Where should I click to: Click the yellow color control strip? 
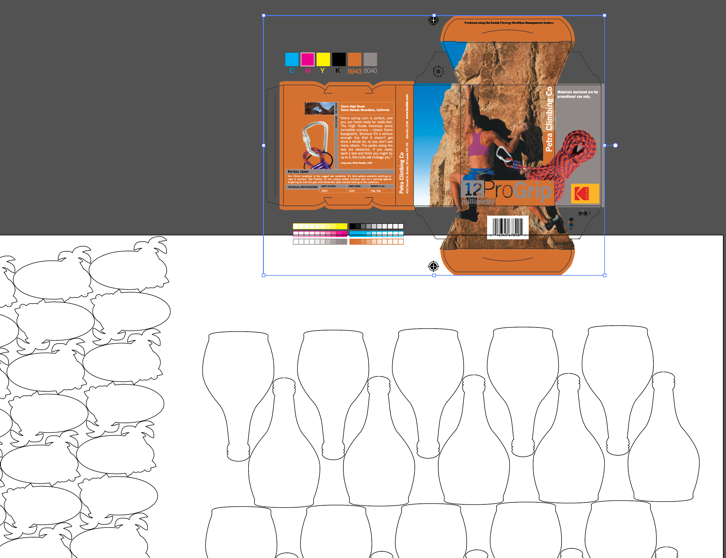[x=320, y=227]
